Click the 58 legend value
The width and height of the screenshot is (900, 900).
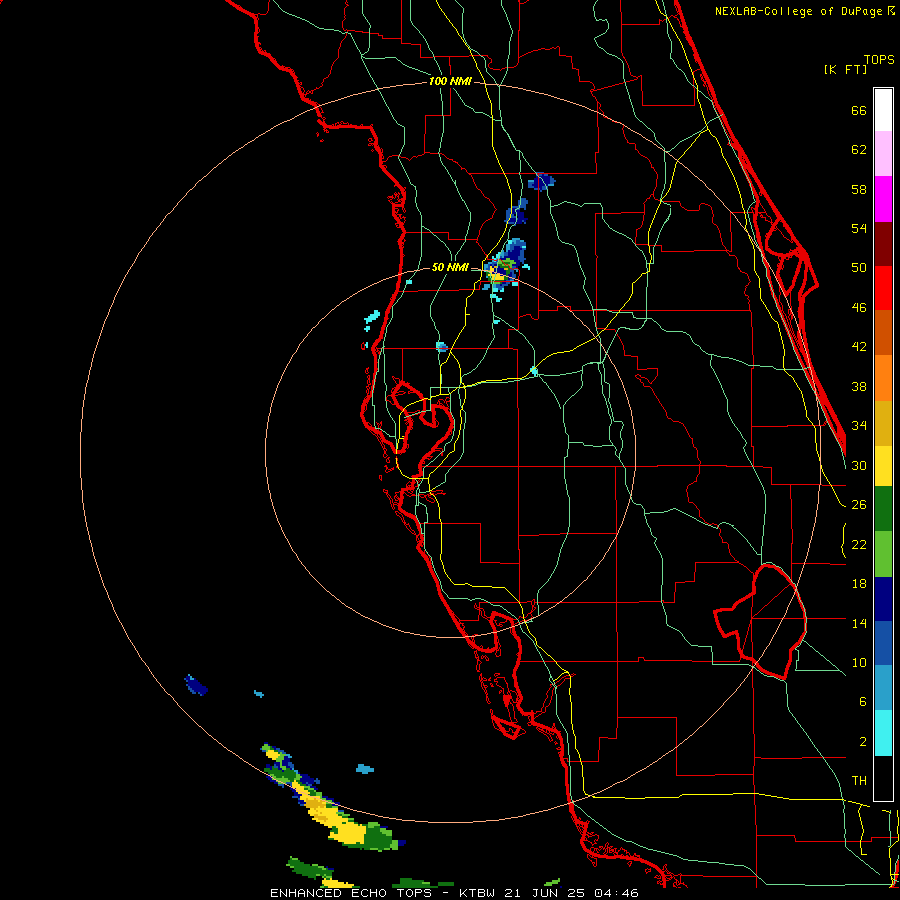[859, 190]
